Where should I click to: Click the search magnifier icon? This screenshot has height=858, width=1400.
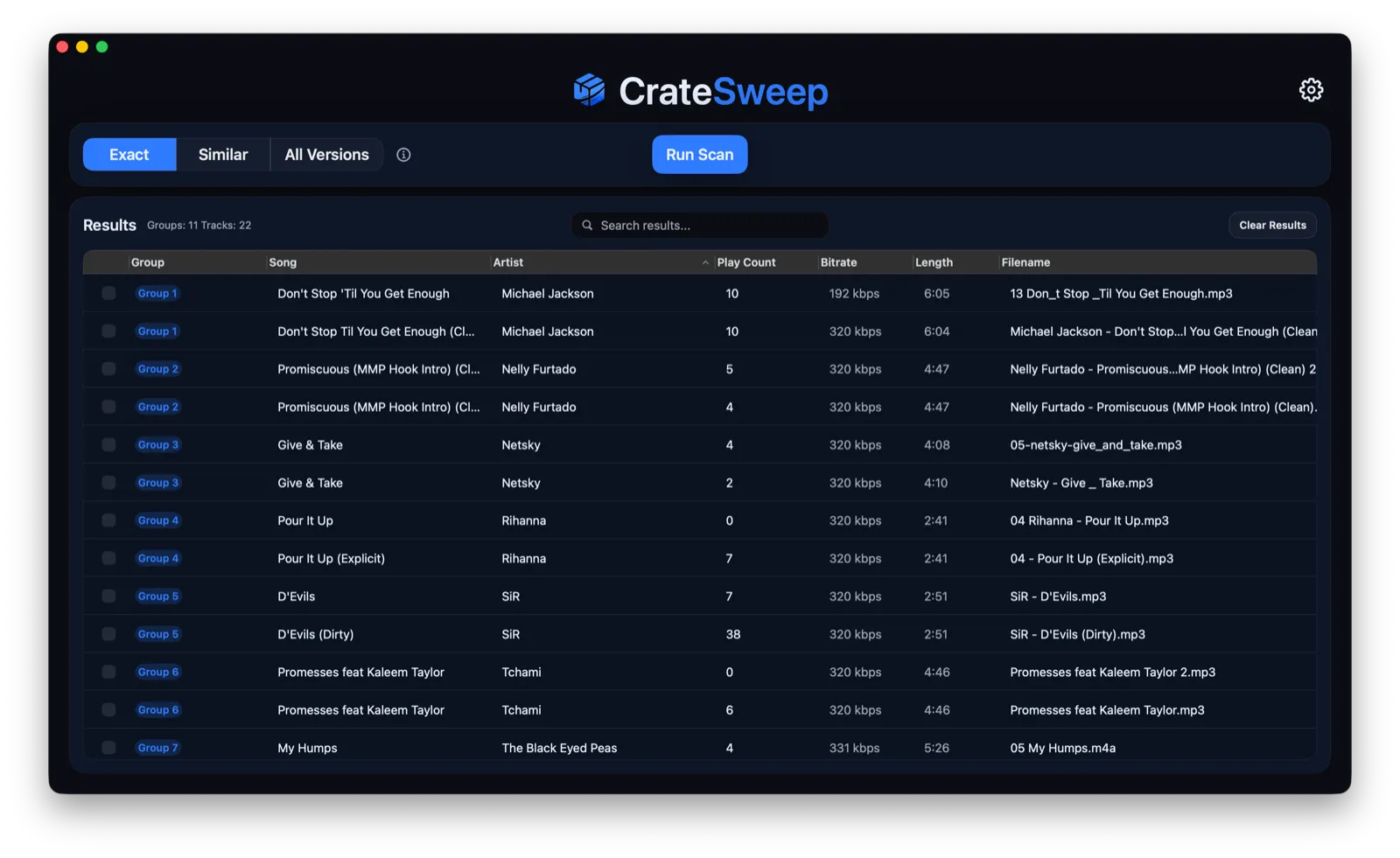click(587, 226)
